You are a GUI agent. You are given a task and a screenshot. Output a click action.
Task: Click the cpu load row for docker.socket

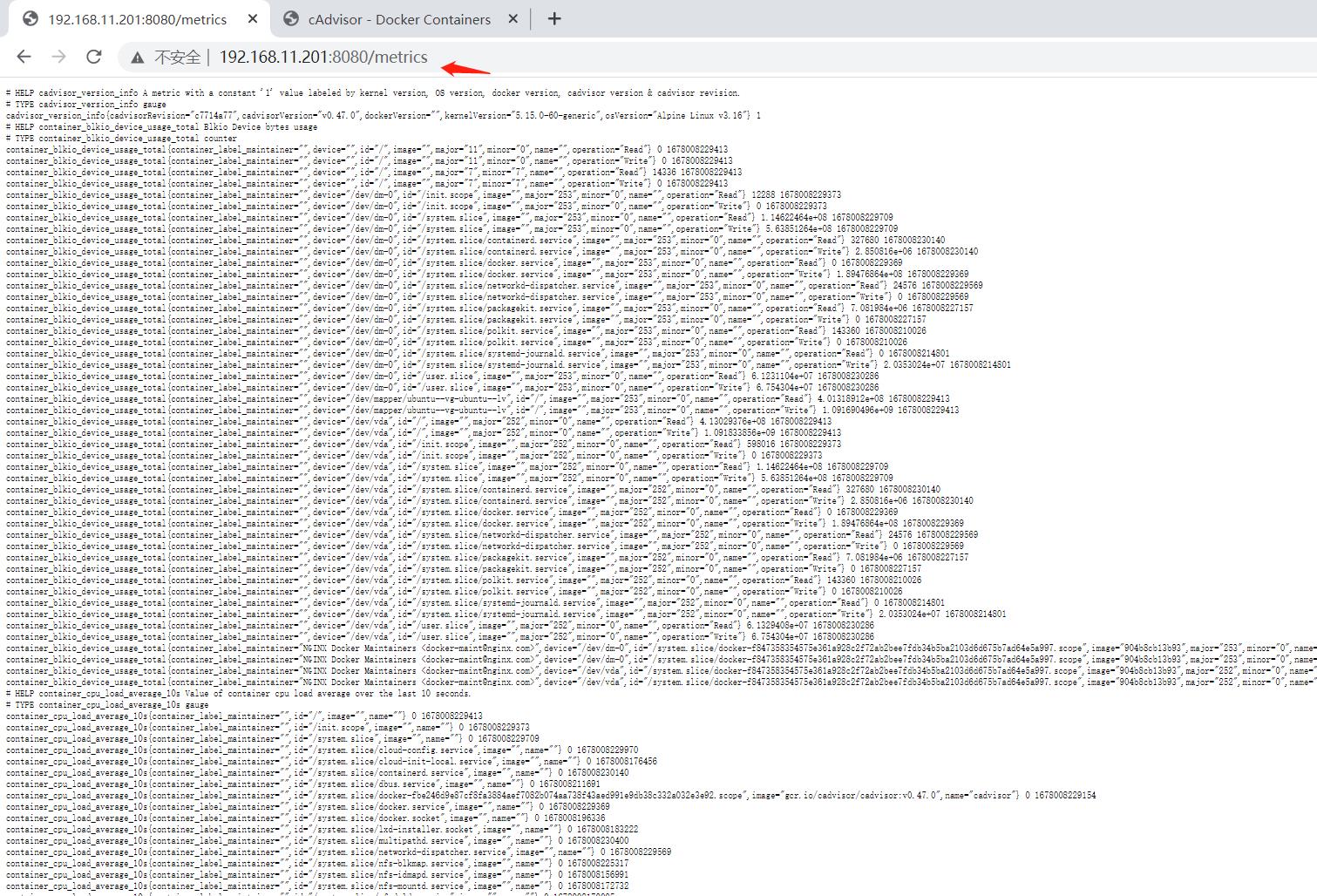coord(305,818)
